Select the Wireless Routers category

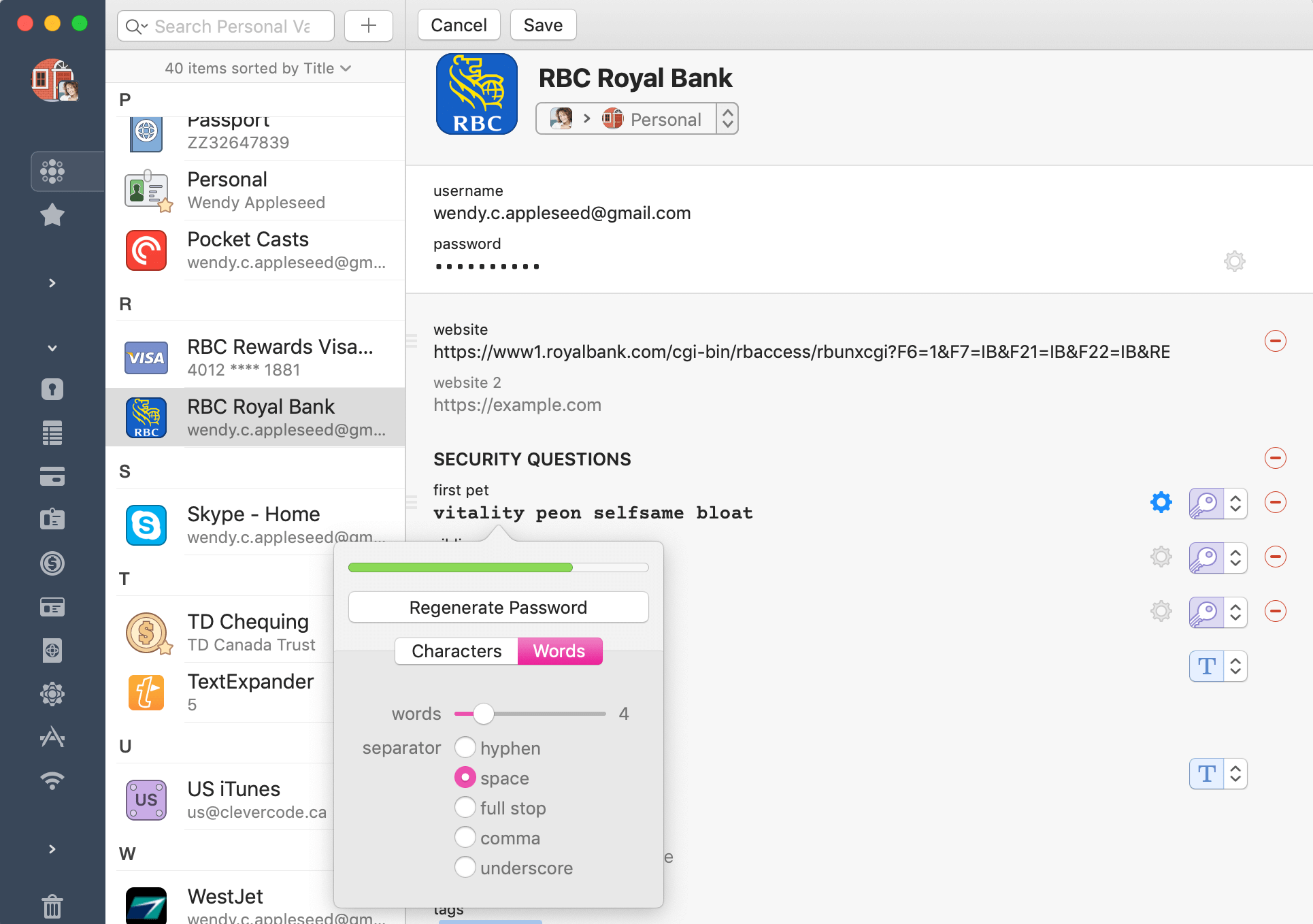coord(52,780)
